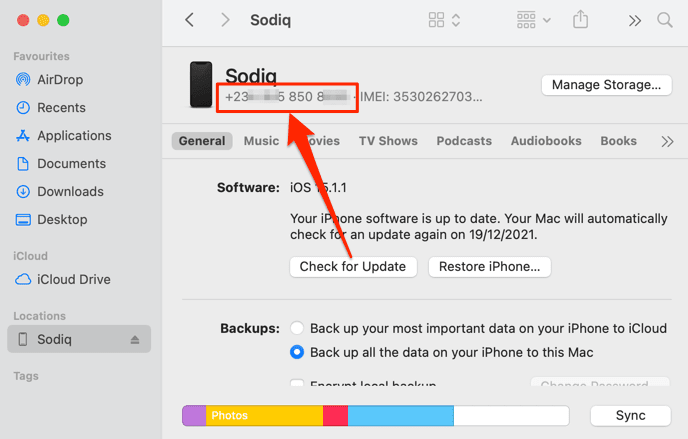The width and height of the screenshot is (688, 439).
Task: Open the Finder search magnifier
Action: 665,20
